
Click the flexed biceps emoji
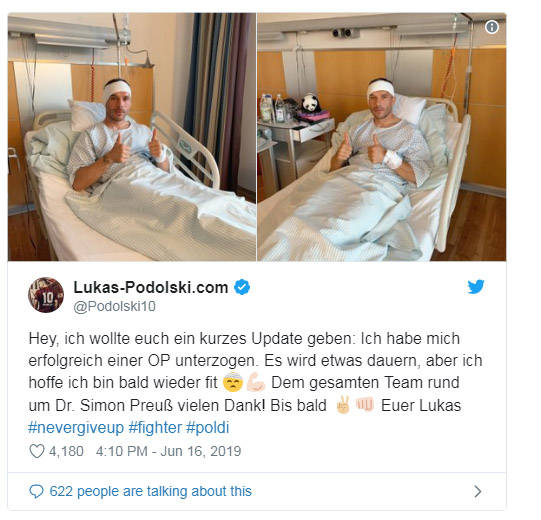pos(256,382)
